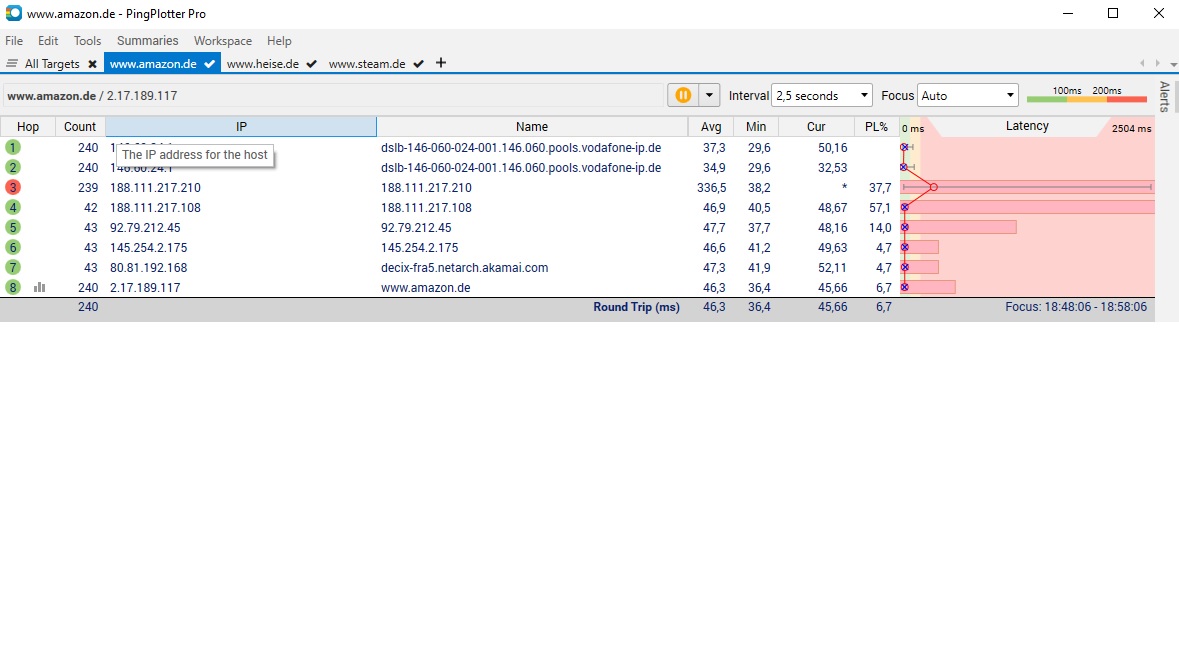Click the Min column header

pyautogui.click(x=756, y=126)
